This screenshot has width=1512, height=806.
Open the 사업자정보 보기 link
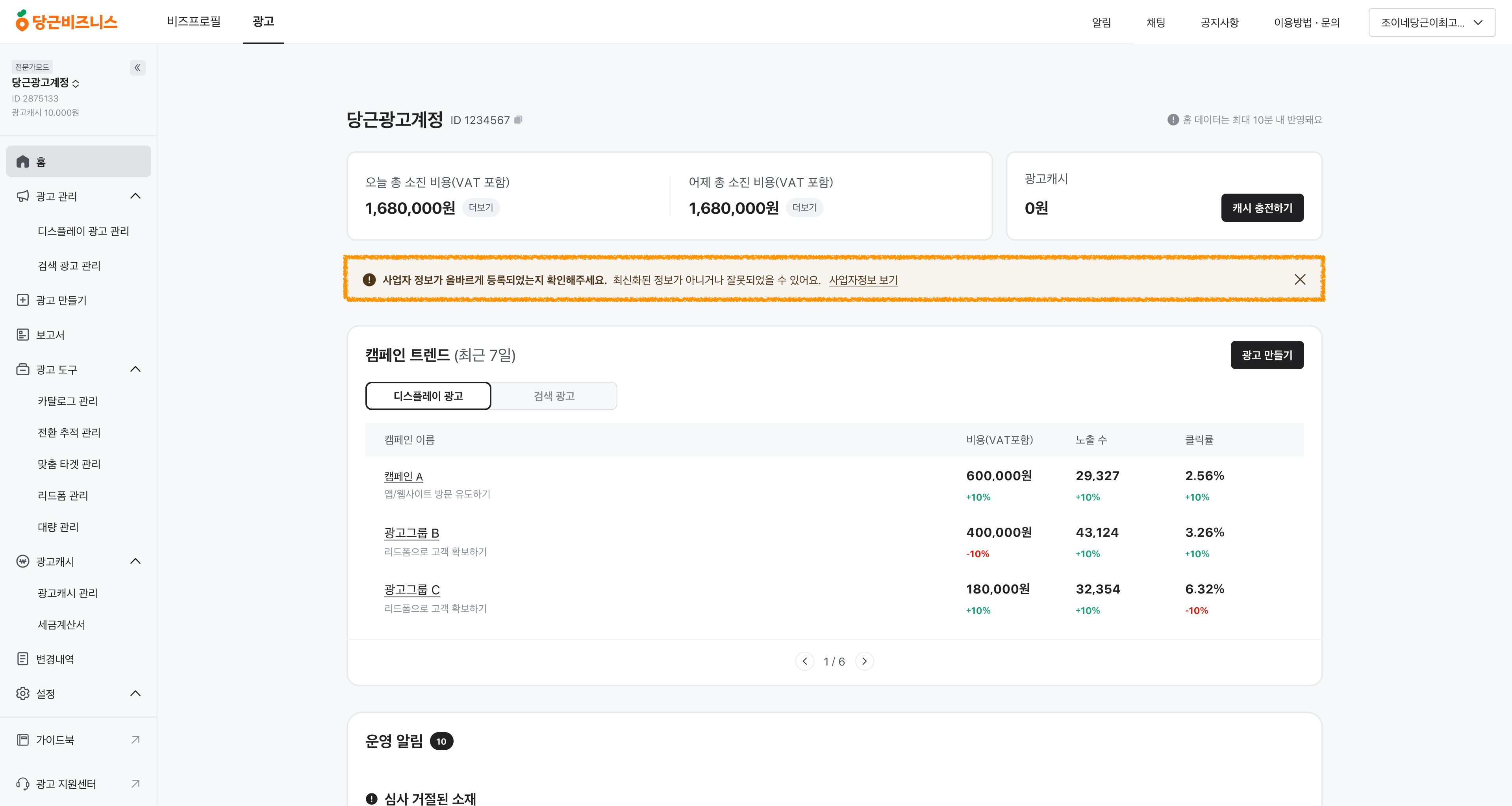[x=863, y=280]
